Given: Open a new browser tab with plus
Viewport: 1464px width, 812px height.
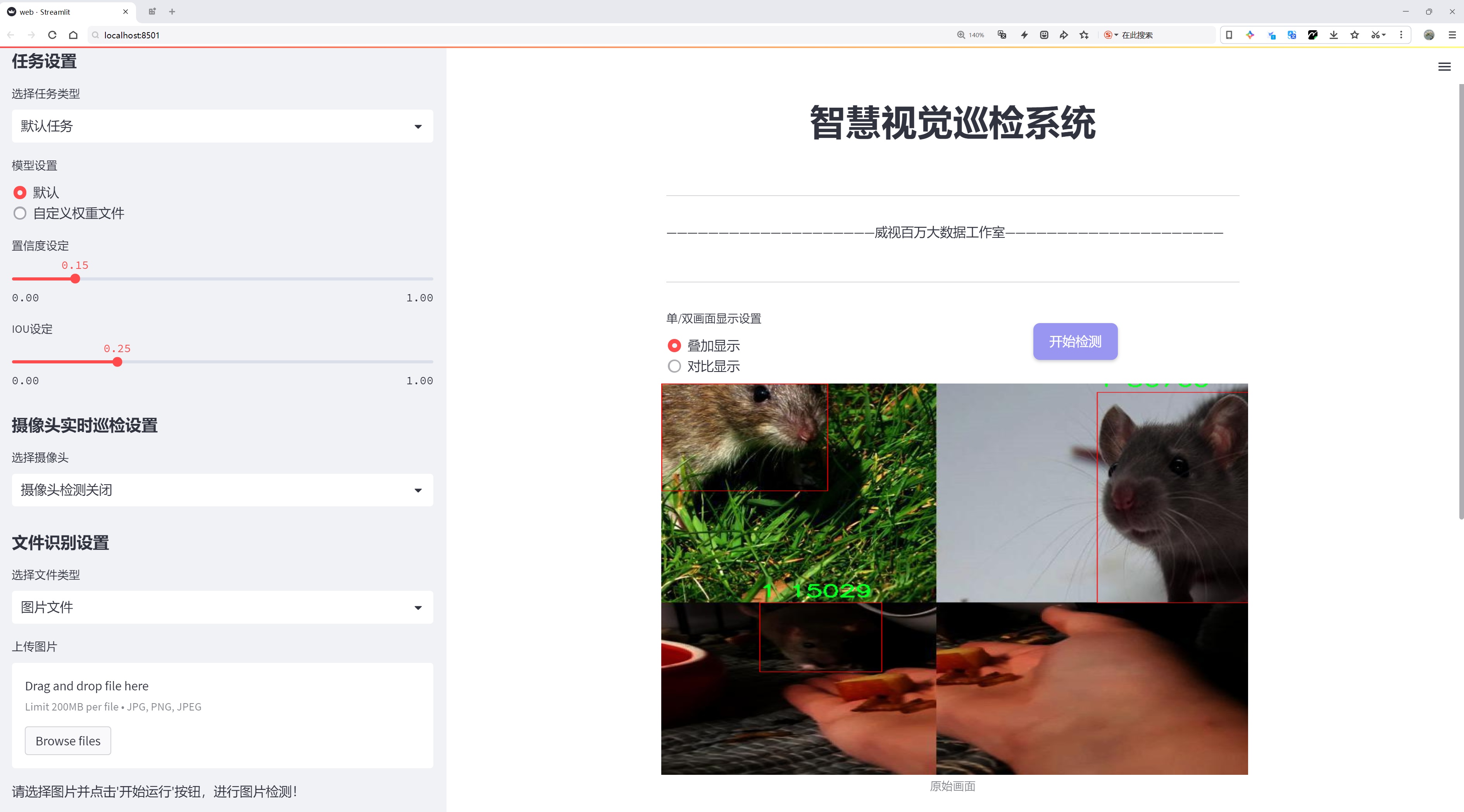Looking at the screenshot, I should [x=172, y=11].
